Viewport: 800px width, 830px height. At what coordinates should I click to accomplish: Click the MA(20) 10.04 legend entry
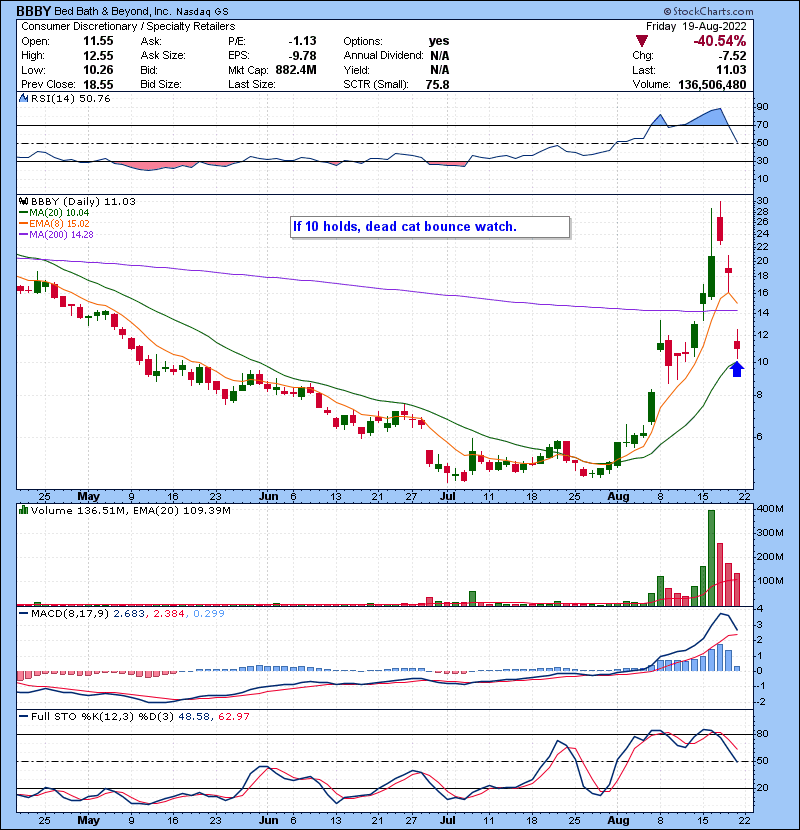pos(54,213)
